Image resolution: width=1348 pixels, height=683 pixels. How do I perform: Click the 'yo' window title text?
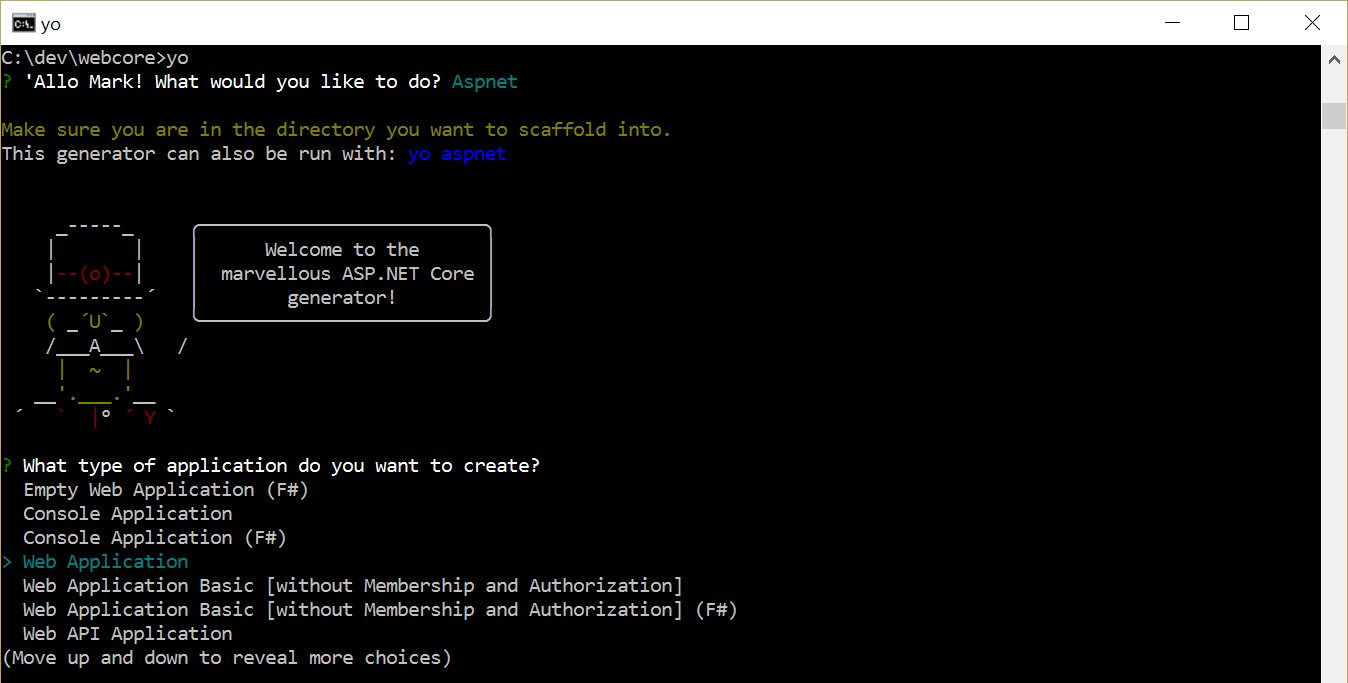click(x=51, y=23)
